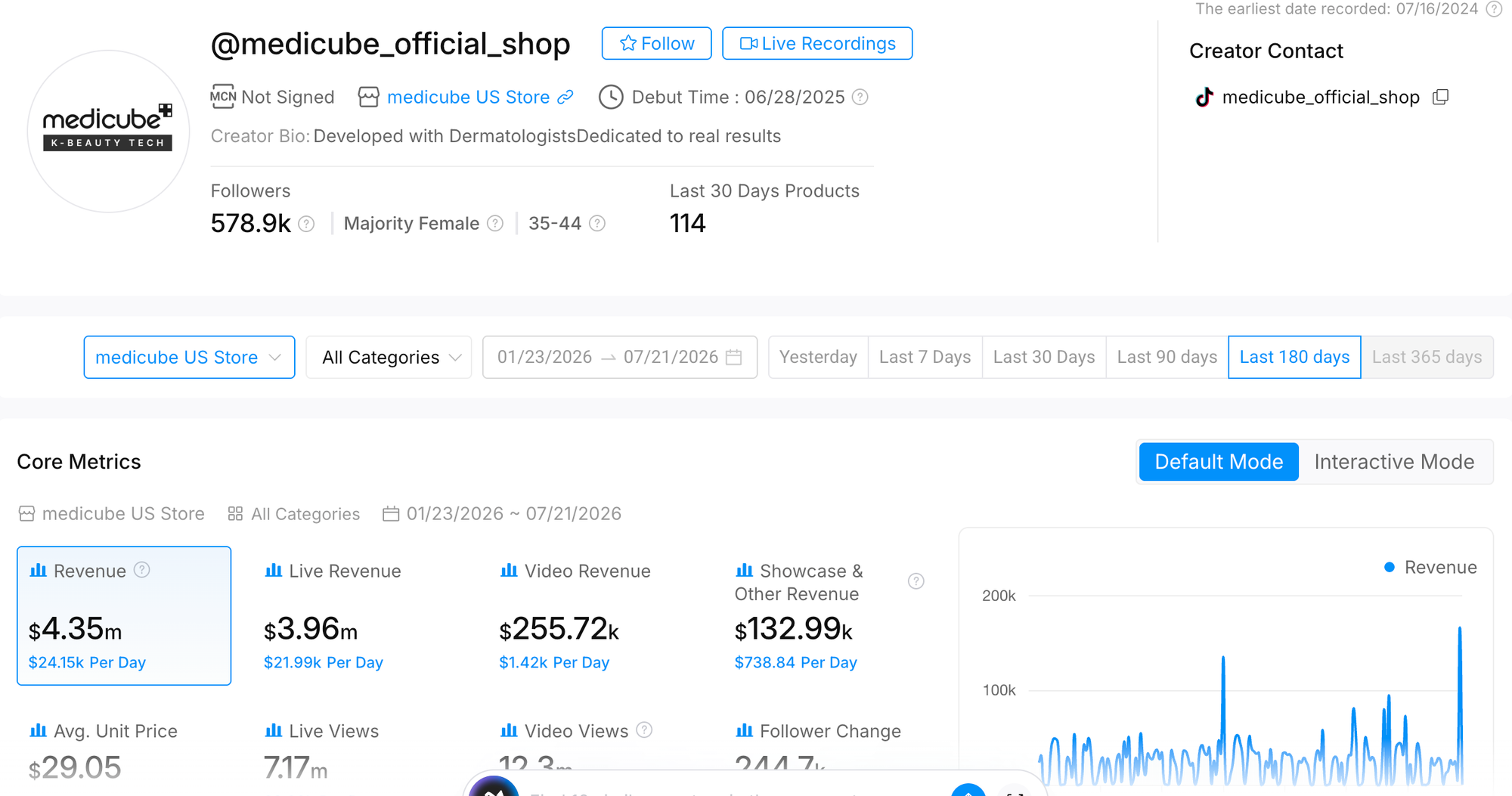Click the Revenue help icon
The height and width of the screenshot is (796, 1512).
click(x=142, y=570)
